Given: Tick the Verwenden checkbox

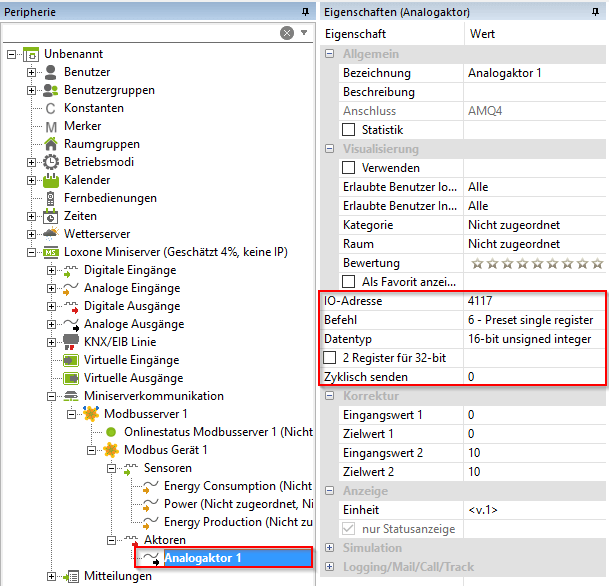Looking at the screenshot, I should point(349,168).
